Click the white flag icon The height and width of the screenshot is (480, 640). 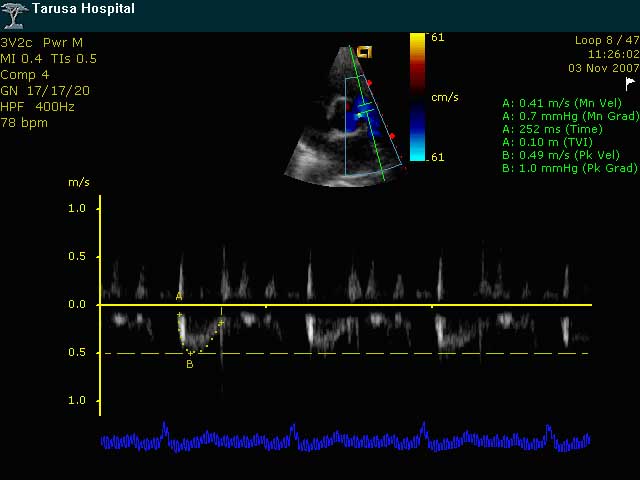tap(630, 84)
